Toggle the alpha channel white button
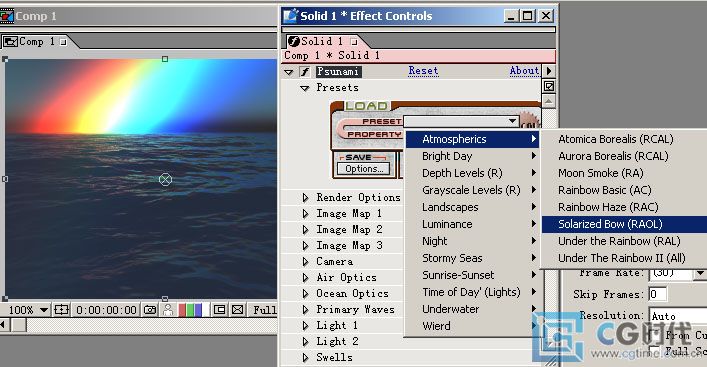 pyautogui.click(x=206, y=310)
